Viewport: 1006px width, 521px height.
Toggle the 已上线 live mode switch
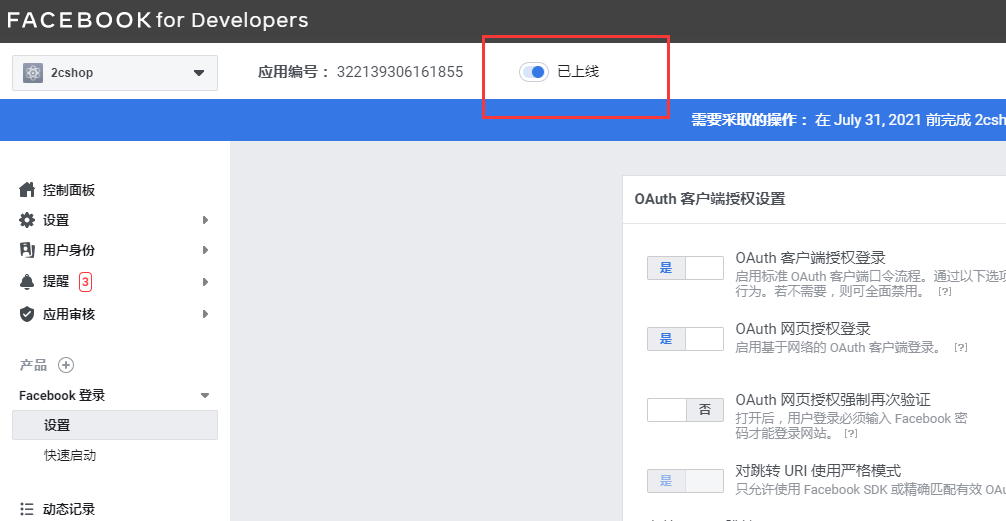coord(534,72)
